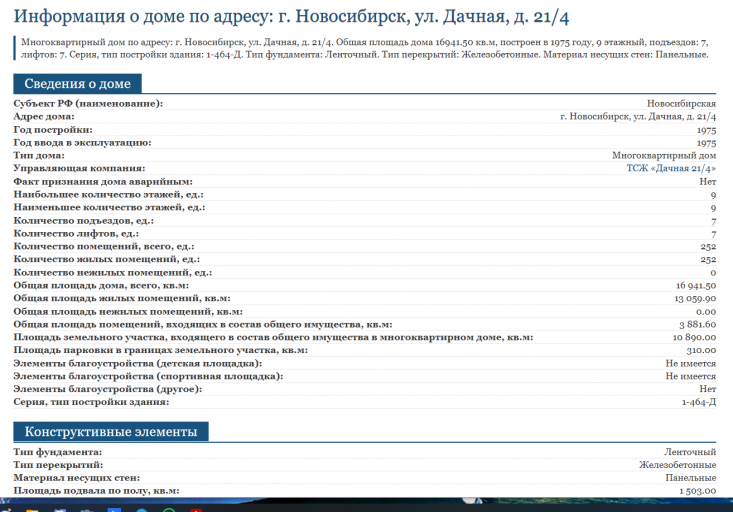The image size is (733, 512).
Task: Click the label Факт признания дома аварийным
Action: coord(103,181)
